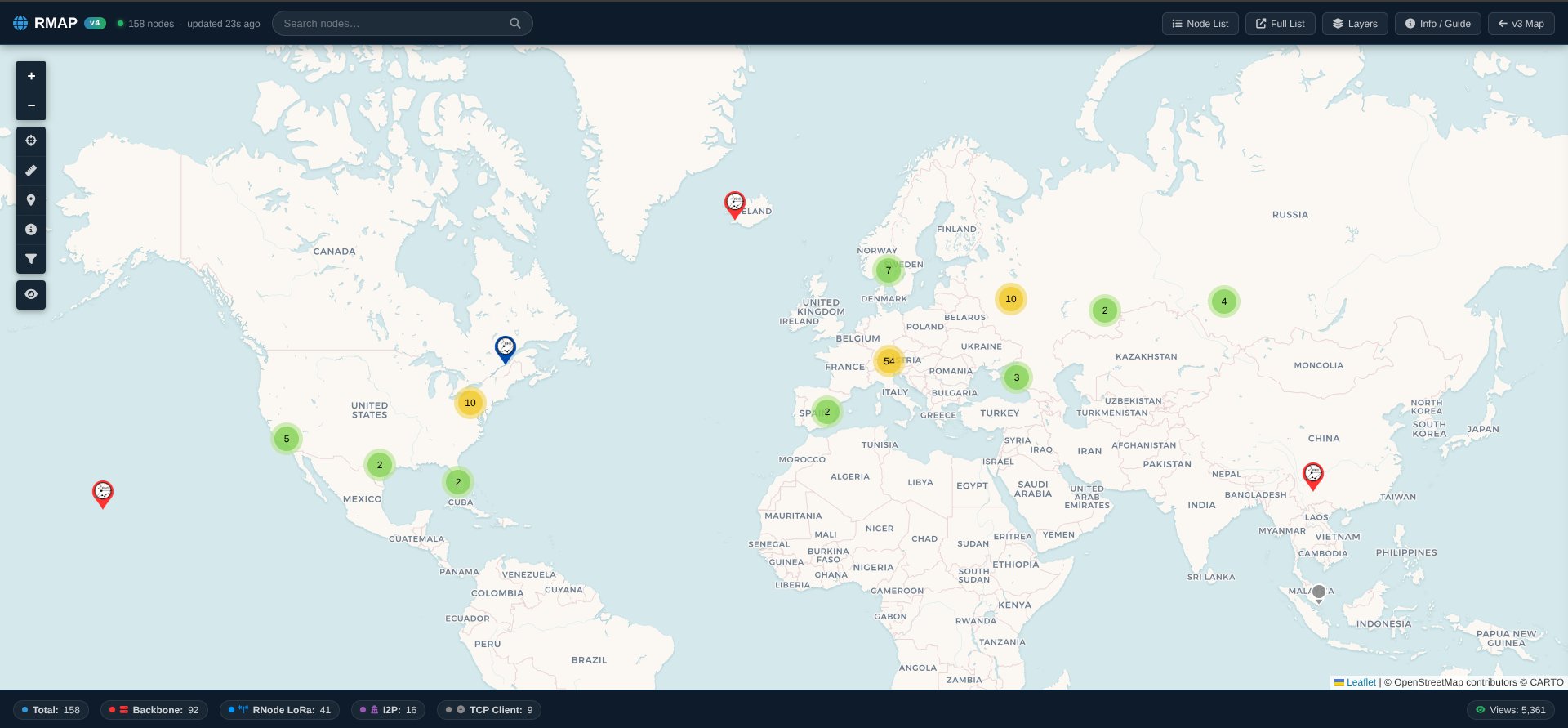Expand the 2-node cluster near Cuba
This screenshot has width=1568, height=728.
tap(458, 482)
